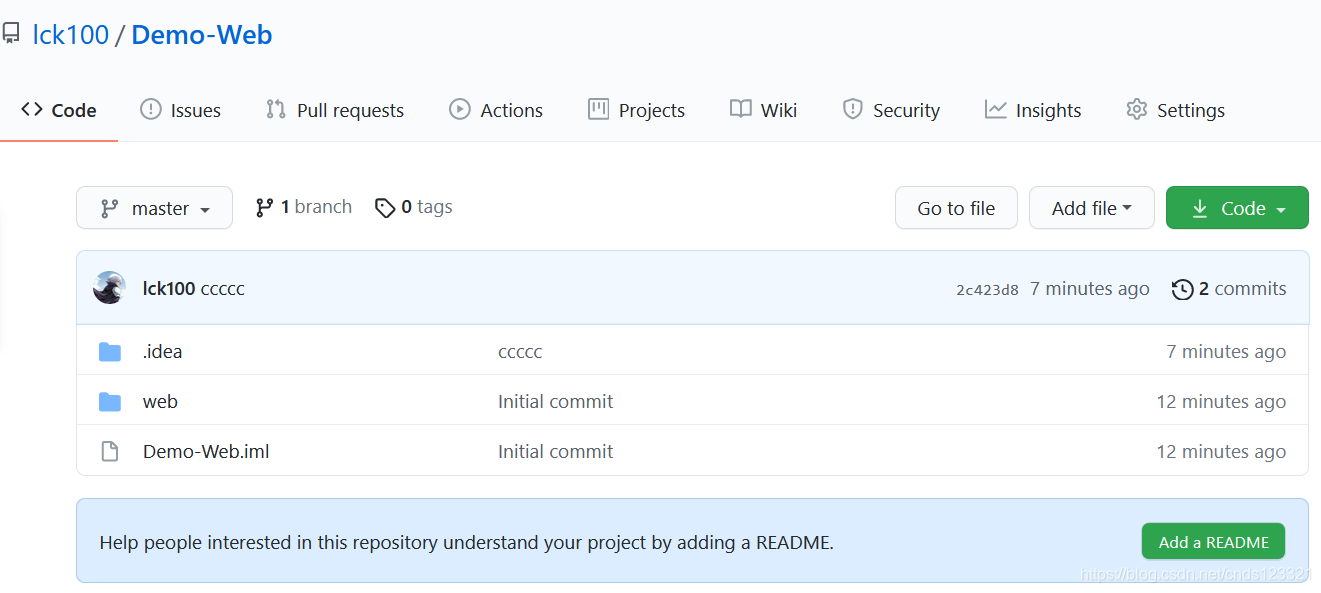Image resolution: width=1321 pixels, height=593 pixels.
Task: Click the Demo-Web.iml file icon
Action: 110,452
